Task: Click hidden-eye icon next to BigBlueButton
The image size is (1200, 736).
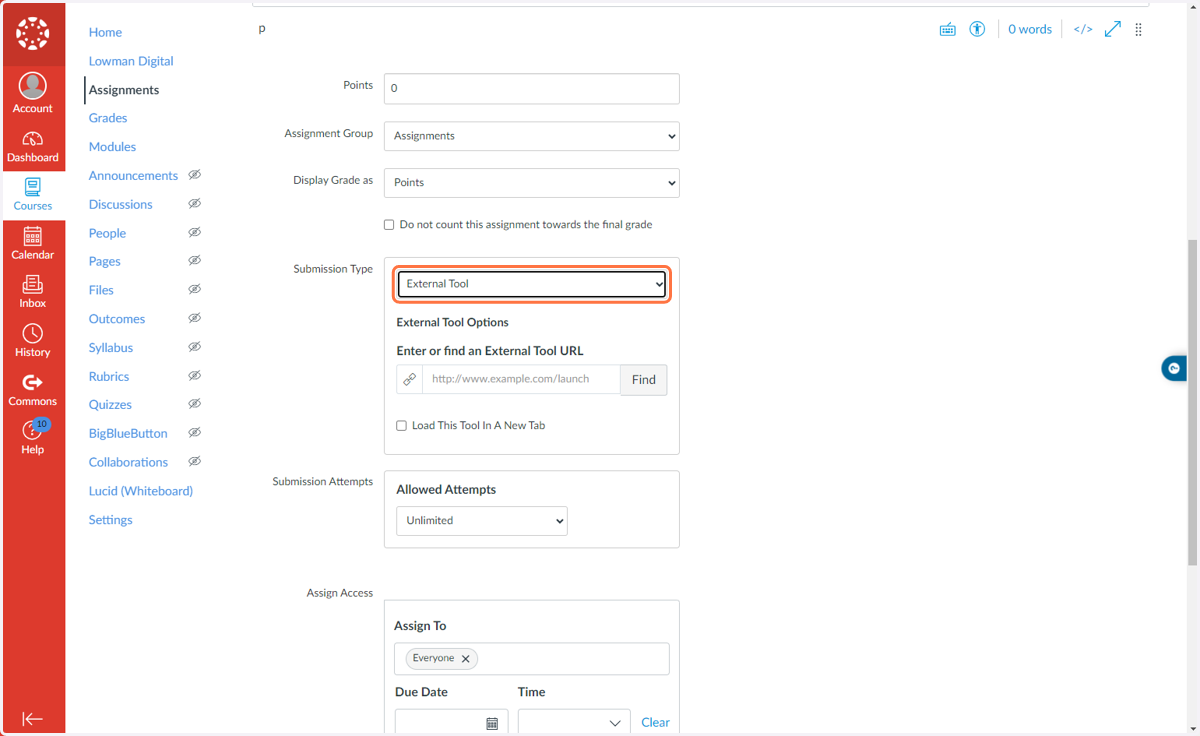Action: [x=195, y=433]
